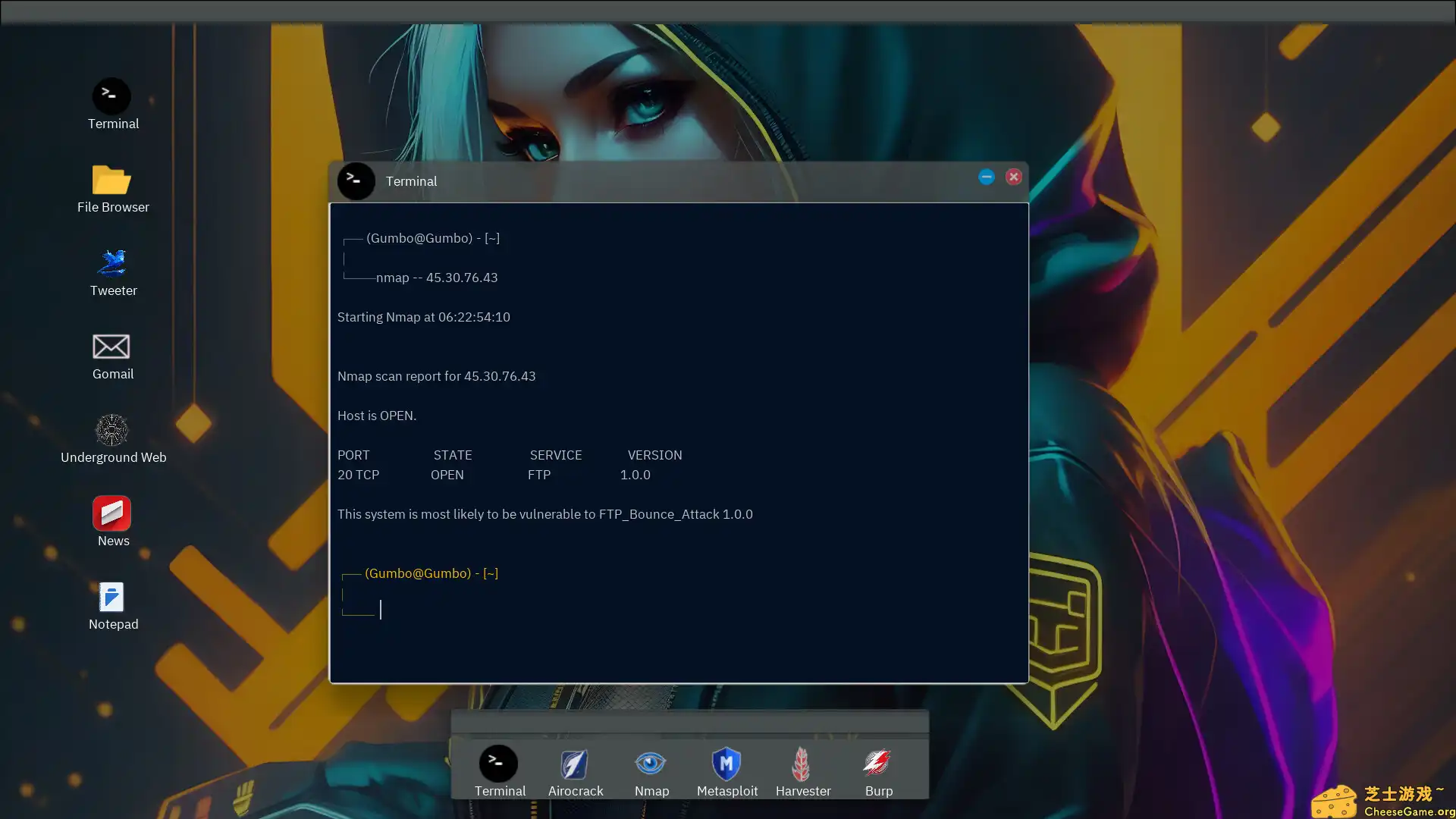Minimize the Terminal window

[986, 177]
